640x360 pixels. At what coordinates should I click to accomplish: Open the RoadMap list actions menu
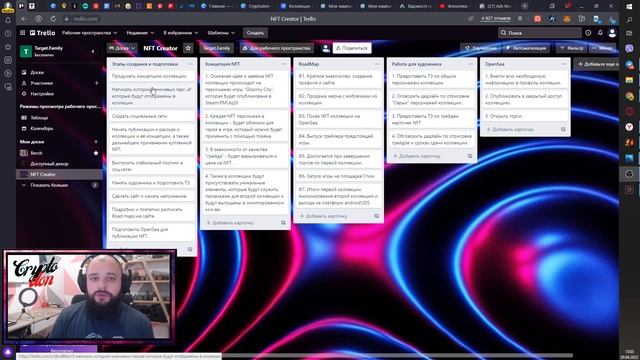click(377, 64)
